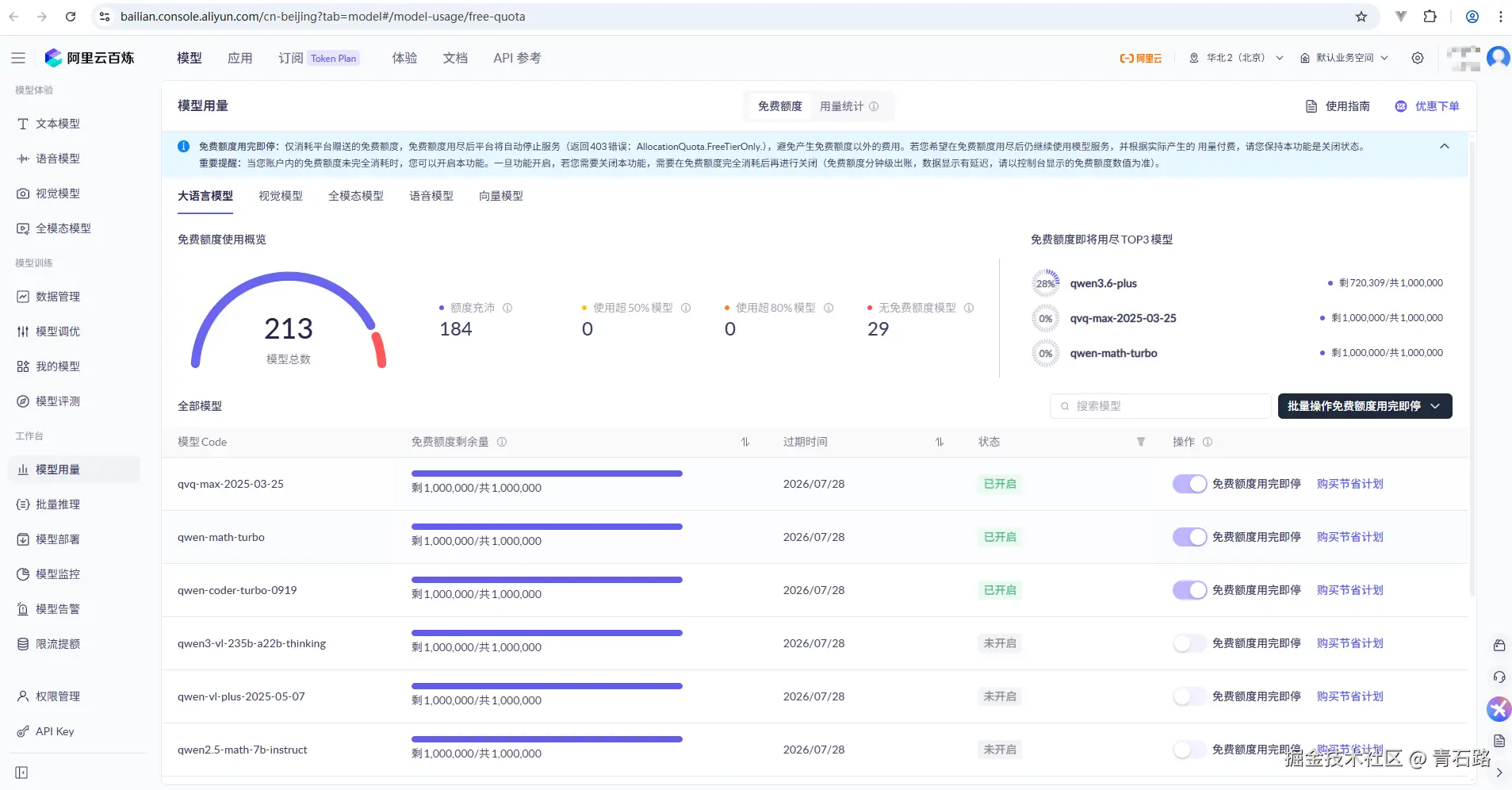Open 批量操作免费额度用完即停 dropdown

(1365, 406)
